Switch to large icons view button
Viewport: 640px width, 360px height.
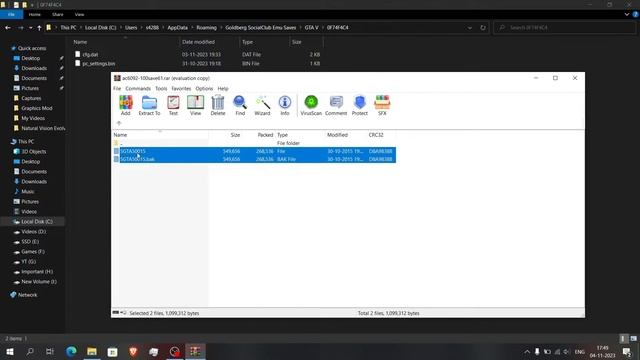coord(633,338)
